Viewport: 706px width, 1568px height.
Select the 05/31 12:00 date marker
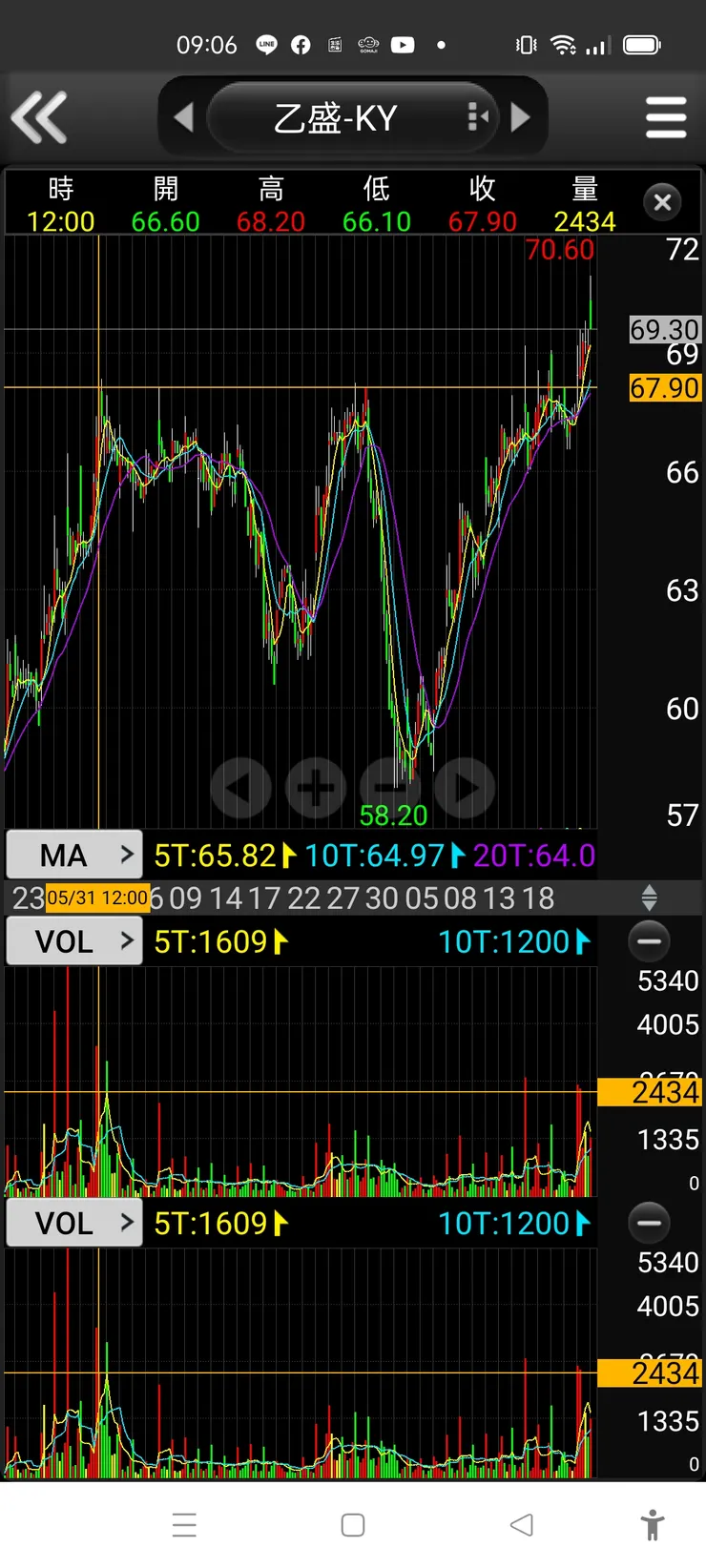[97, 897]
